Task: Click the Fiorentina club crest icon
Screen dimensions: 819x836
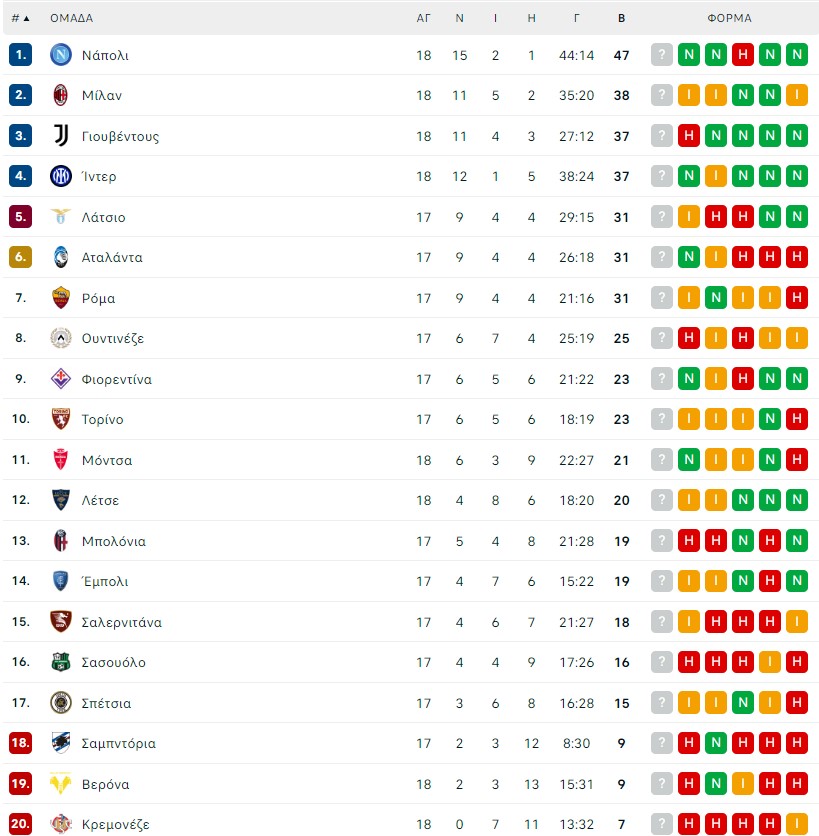Action: pos(61,379)
